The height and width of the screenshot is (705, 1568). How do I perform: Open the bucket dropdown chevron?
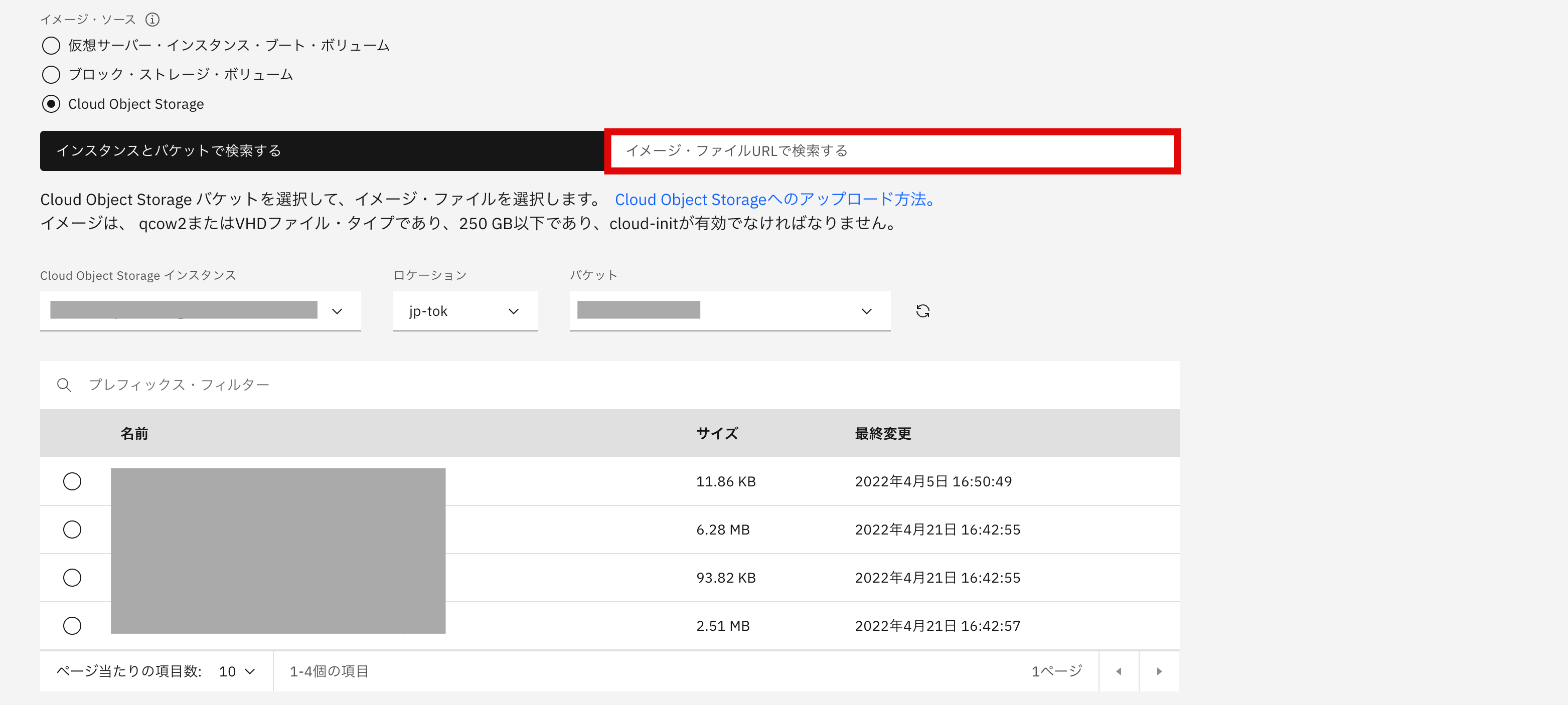(x=866, y=311)
